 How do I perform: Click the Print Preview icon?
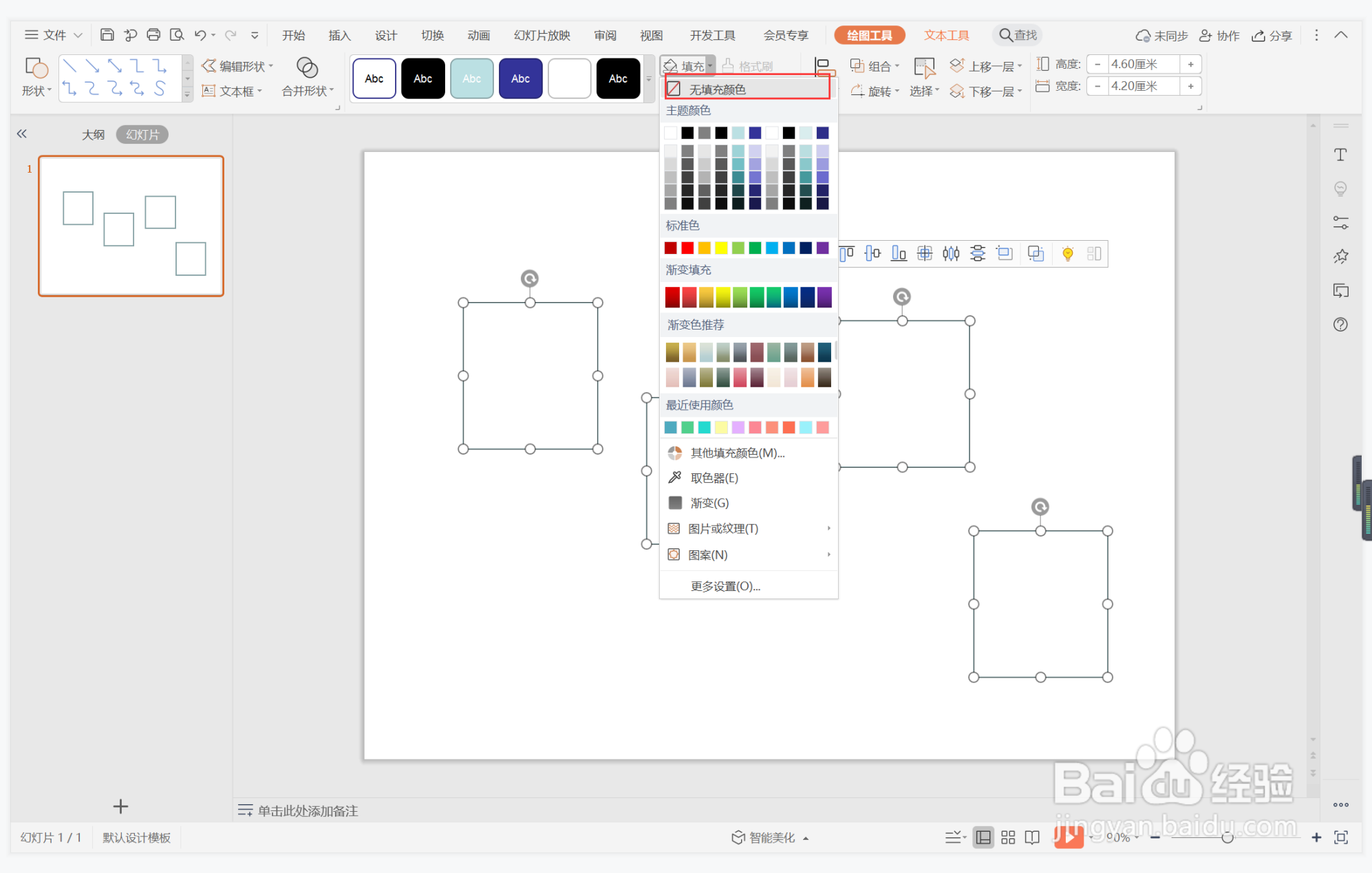click(177, 35)
